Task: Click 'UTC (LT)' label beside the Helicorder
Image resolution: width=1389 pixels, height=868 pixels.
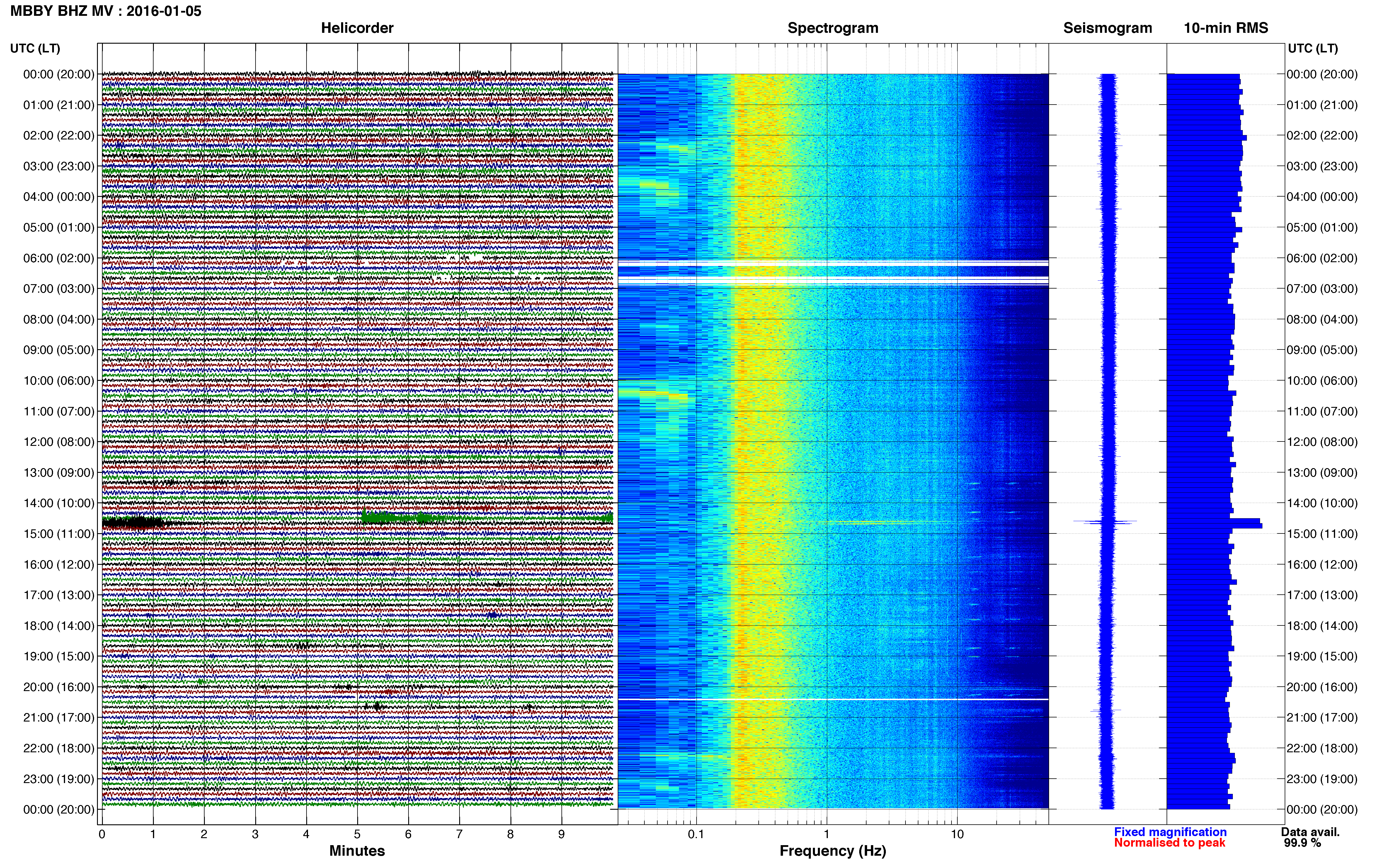Action: [x=35, y=48]
